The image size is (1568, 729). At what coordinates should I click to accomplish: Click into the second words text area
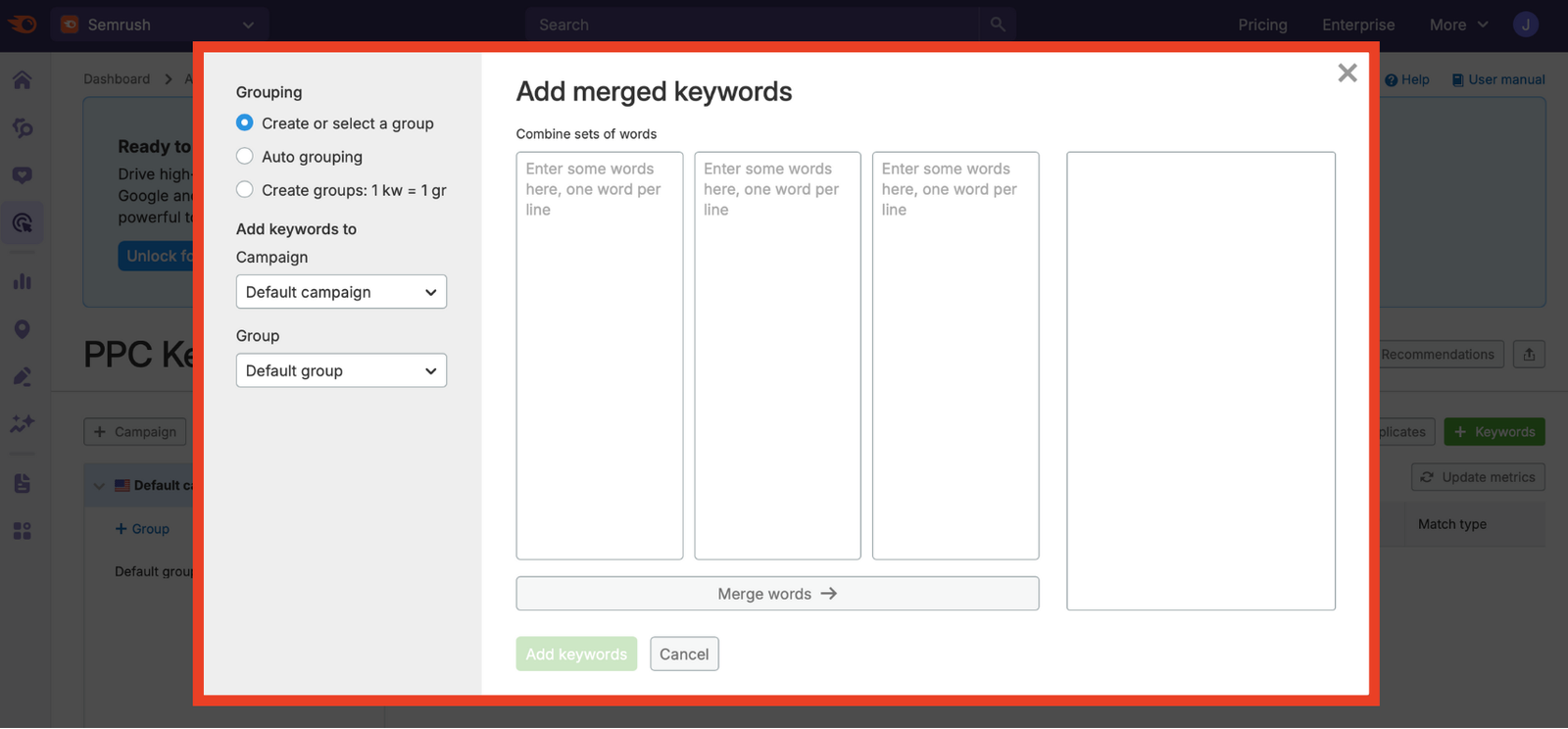(777, 356)
